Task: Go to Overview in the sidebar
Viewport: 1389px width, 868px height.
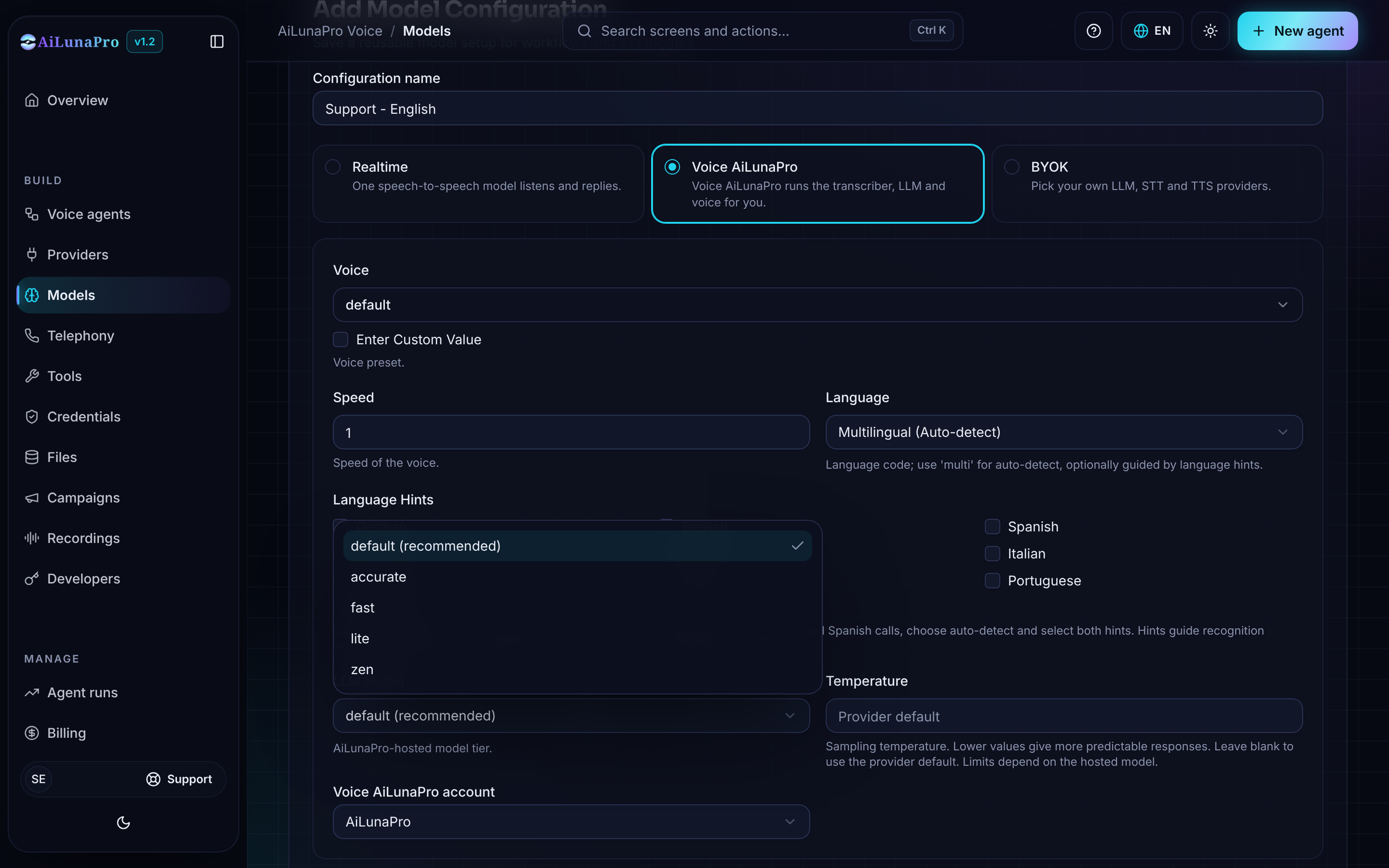Action: (x=123, y=100)
